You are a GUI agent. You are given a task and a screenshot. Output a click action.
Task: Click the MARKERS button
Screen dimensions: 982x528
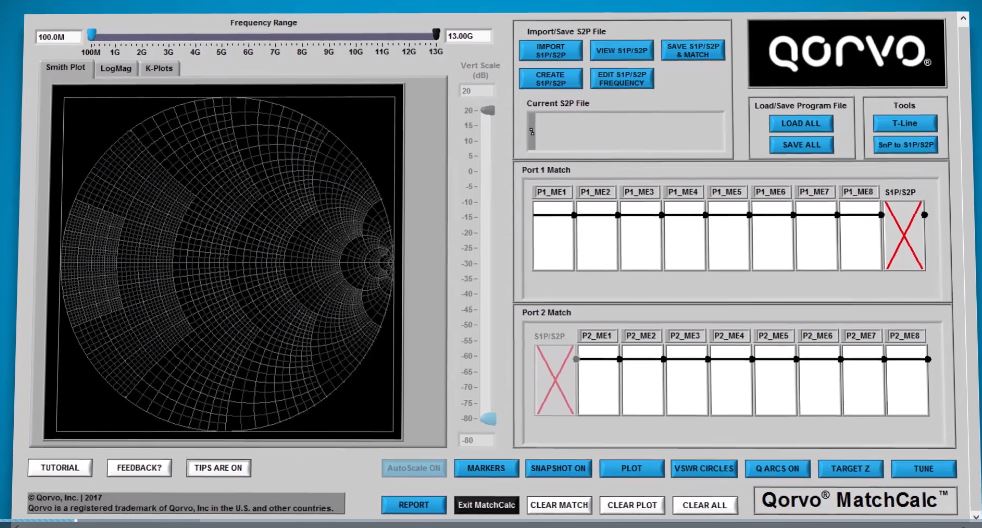pos(486,468)
